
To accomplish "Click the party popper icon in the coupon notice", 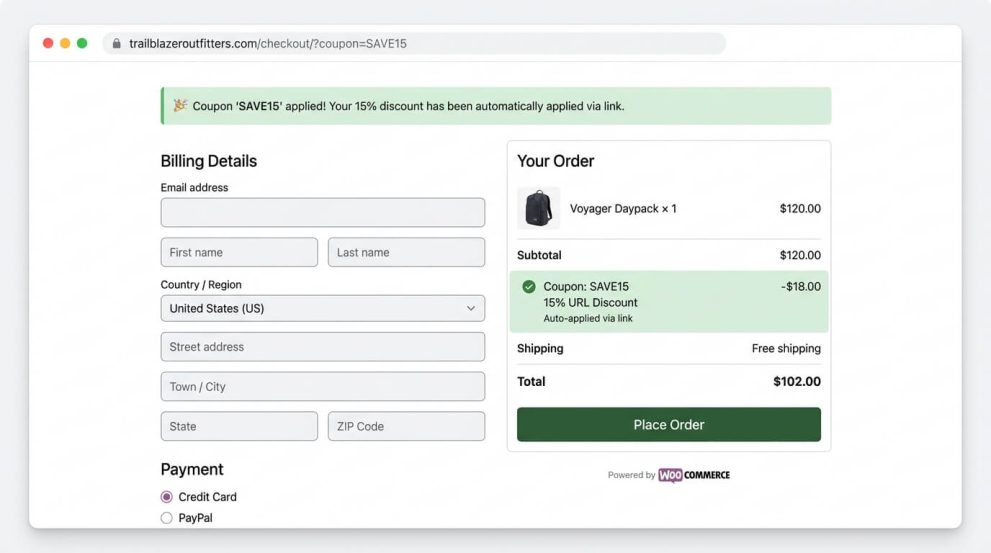I will pos(180,105).
